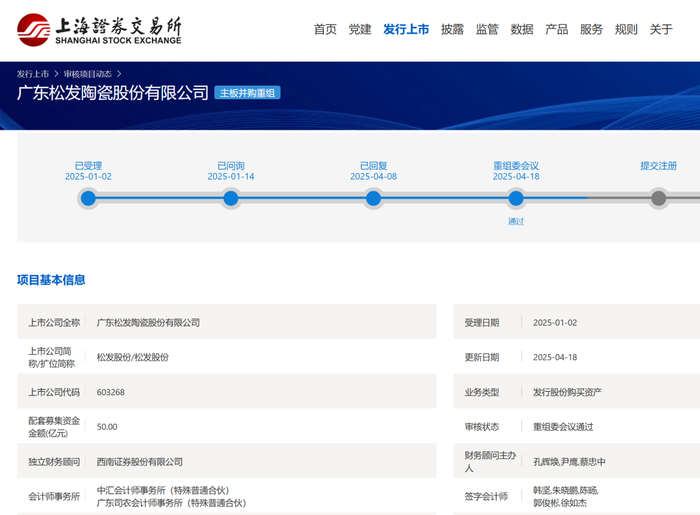Open the 规则 menu item
700x515 pixels.
point(626,30)
